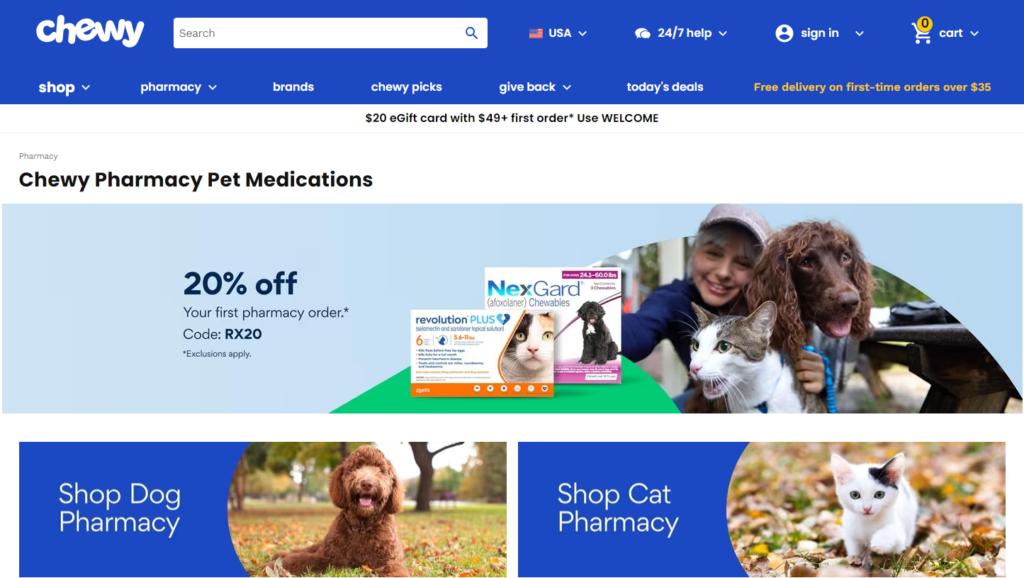This screenshot has width=1024, height=578.
Task: Click the cart item count badge
Action: click(925, 24)
